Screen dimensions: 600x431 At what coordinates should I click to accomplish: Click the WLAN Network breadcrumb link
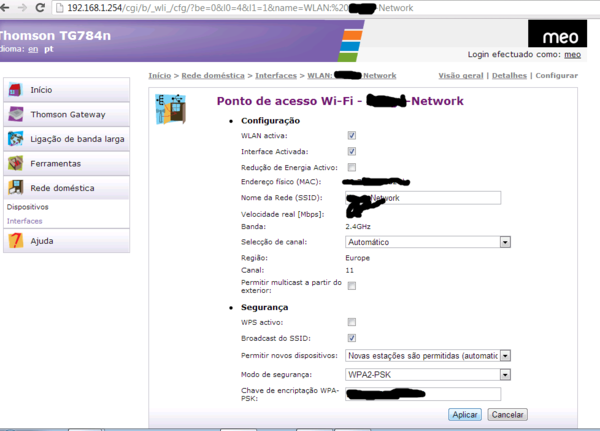(x=352, y=76)
